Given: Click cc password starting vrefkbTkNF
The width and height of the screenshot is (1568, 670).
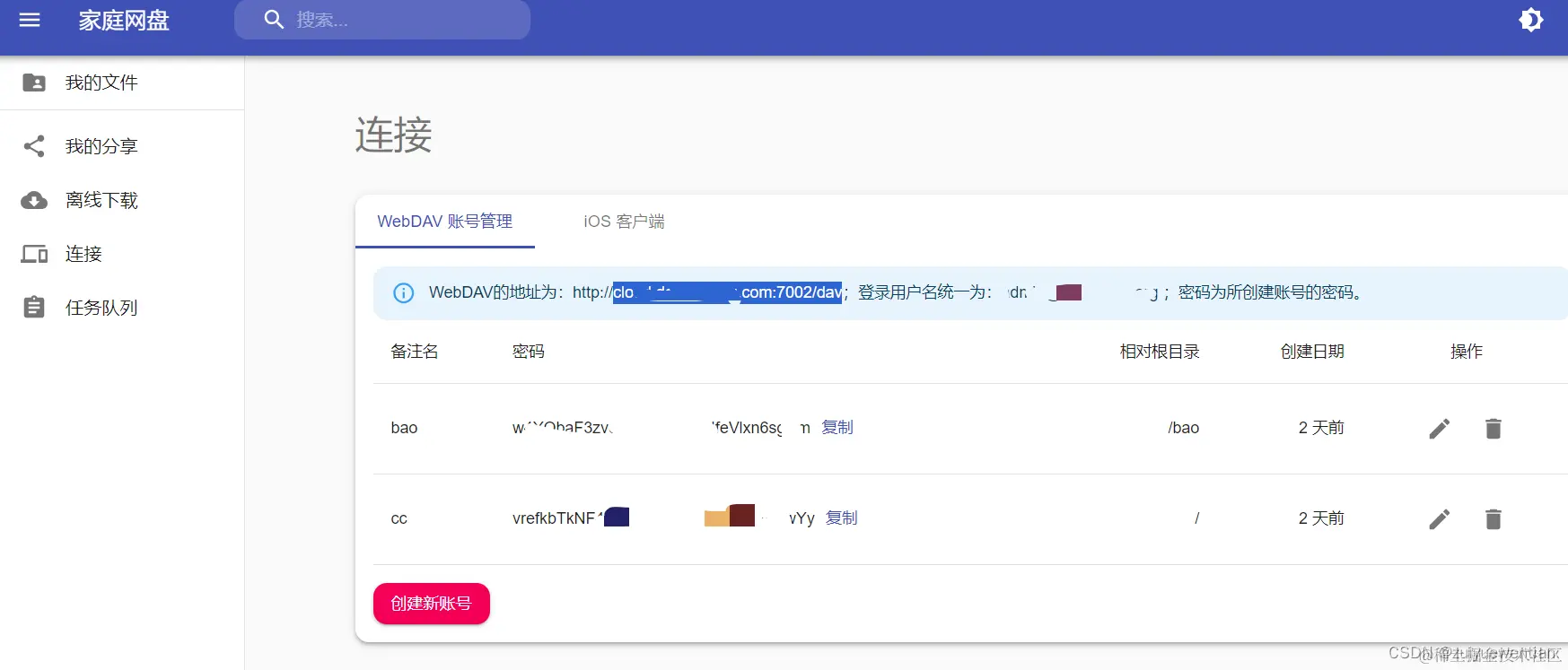Looking at the screenshot, I should [663, 518].
